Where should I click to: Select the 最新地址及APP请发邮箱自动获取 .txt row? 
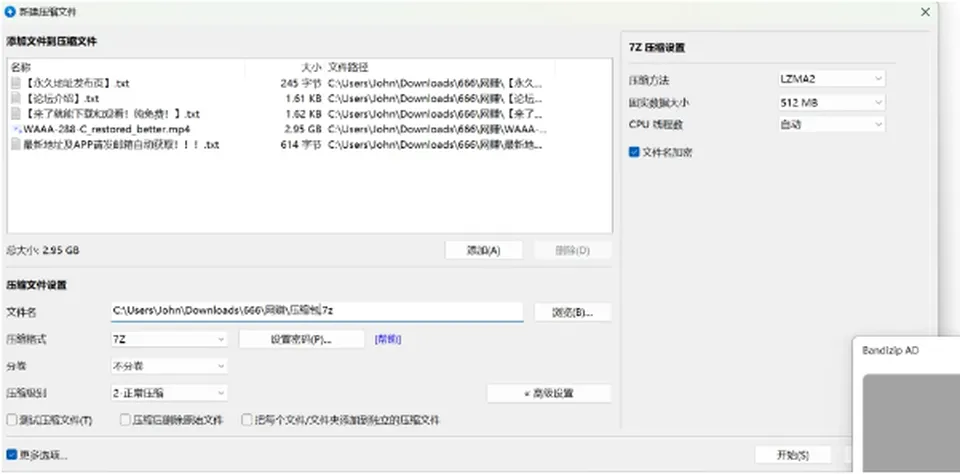pyautogui.click(x=309, y=145)
